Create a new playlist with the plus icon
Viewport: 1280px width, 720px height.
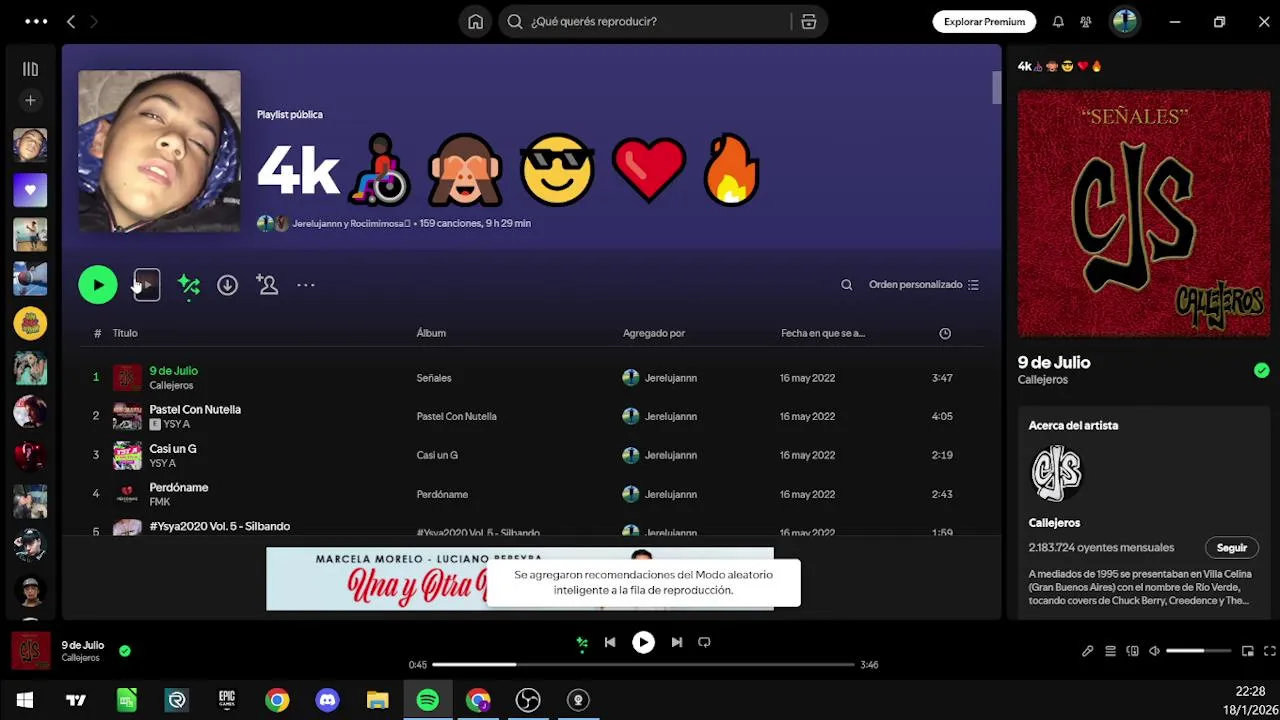(30, 100)
